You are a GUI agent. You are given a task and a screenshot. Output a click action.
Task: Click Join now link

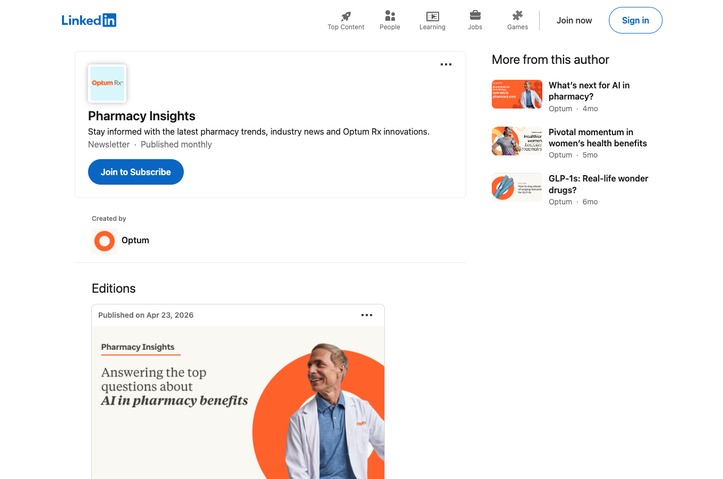tap(574, 20)
